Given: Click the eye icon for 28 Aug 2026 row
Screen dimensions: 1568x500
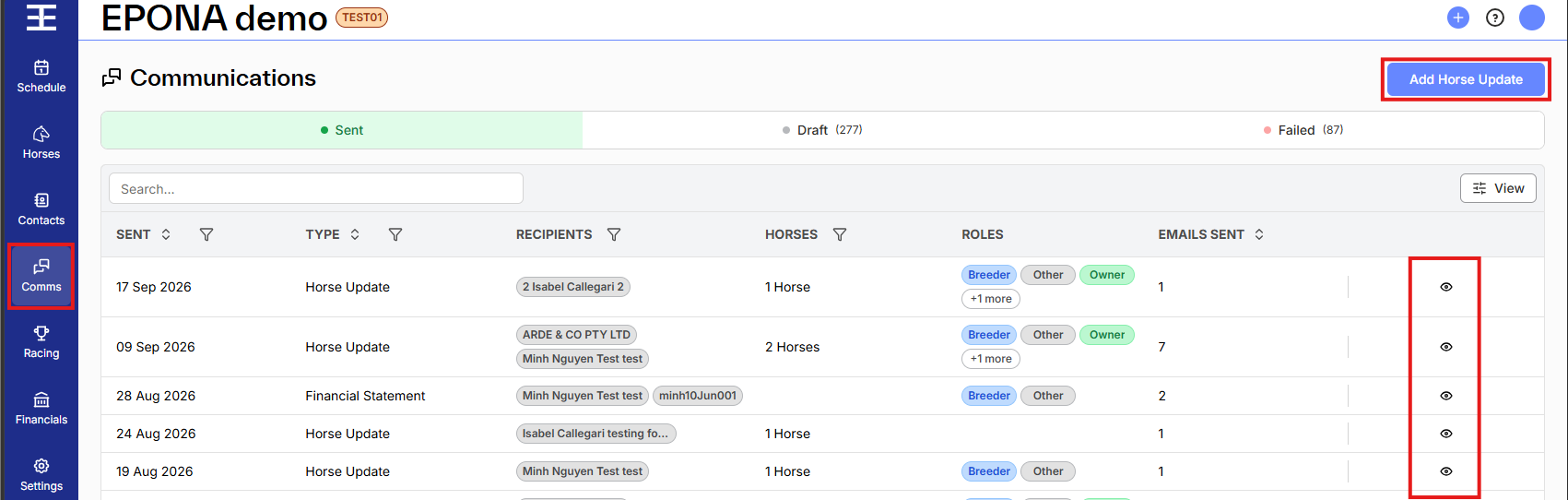Looking at the screenshot, I should [1446, 396].
